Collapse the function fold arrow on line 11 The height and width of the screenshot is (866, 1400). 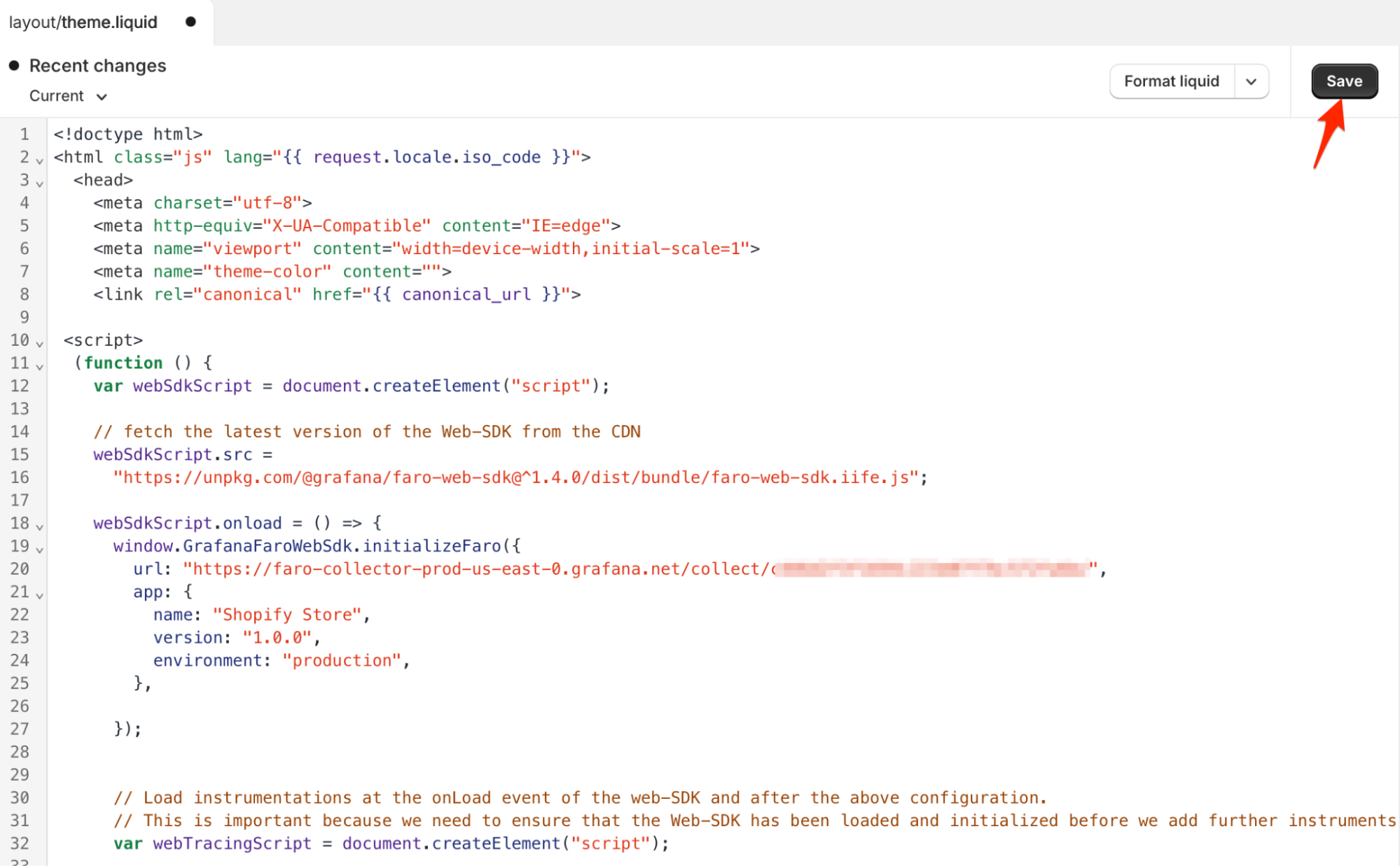click(39, 366)
